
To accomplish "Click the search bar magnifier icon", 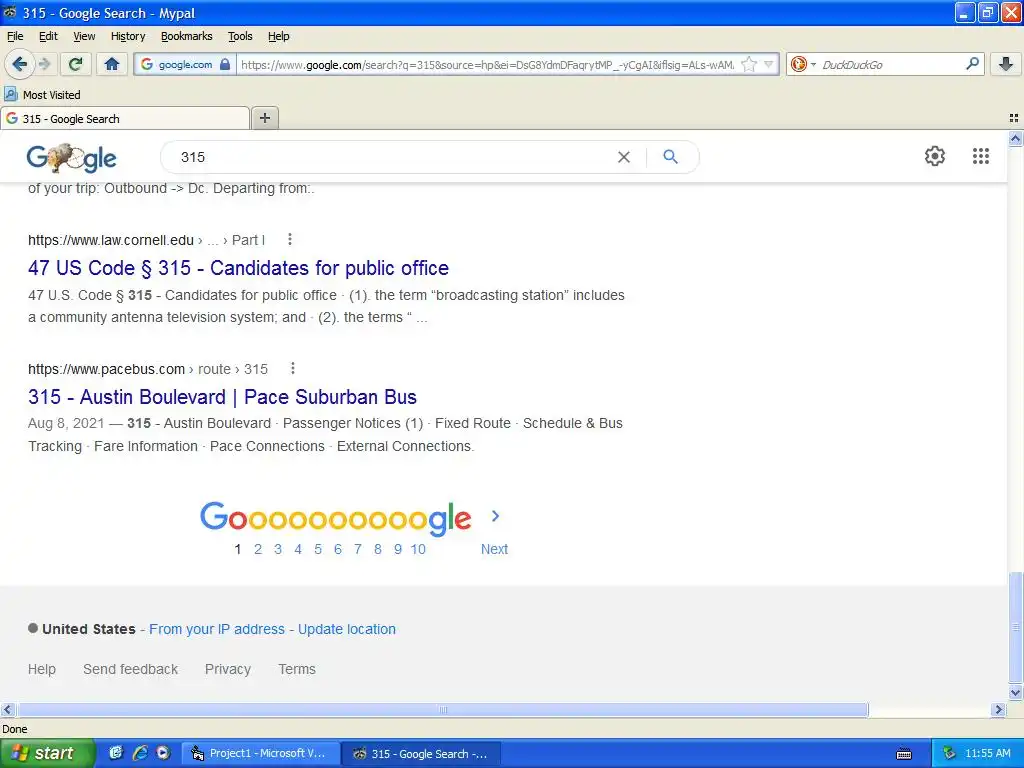I will click(972, 64).
